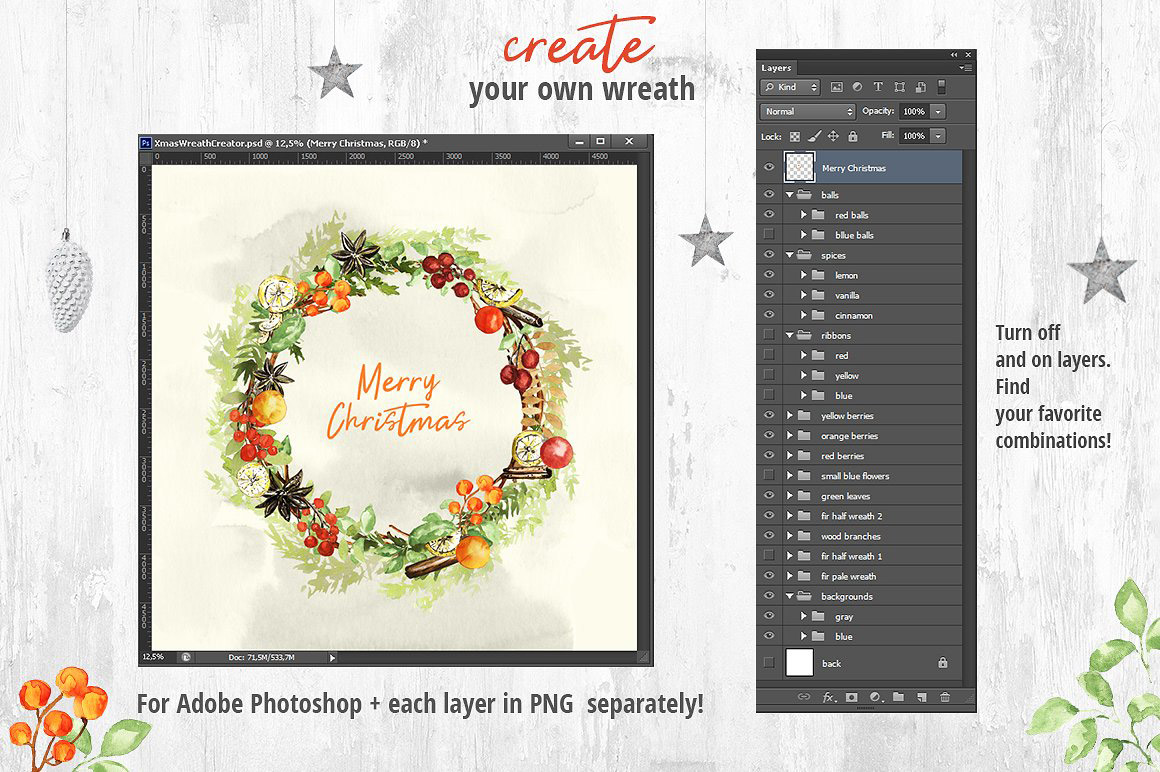Click the filter for pixel layers icon

pyautogui.click(x=836, y=88)
